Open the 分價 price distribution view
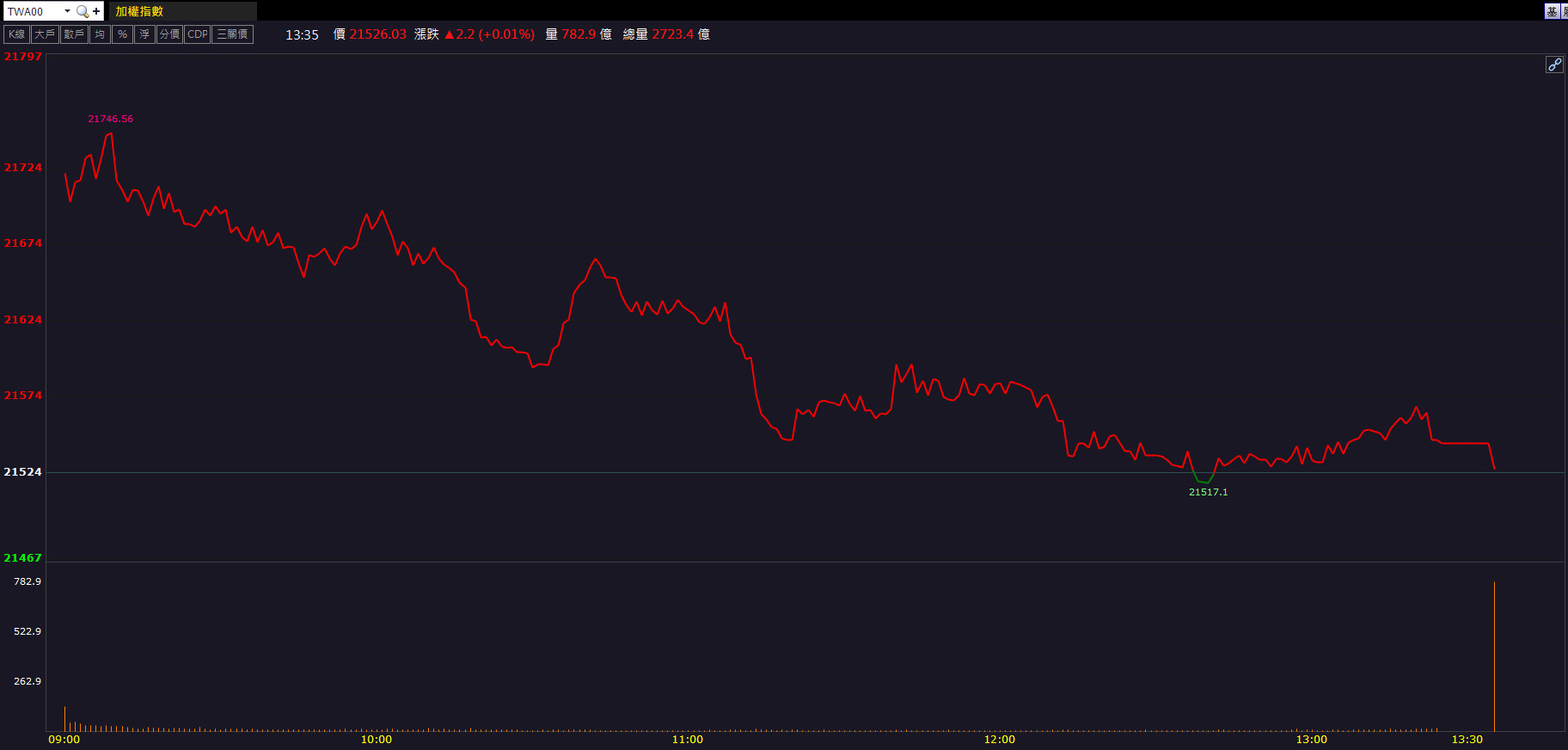Viewport: 1568px width, 750px height. point(169,34)
